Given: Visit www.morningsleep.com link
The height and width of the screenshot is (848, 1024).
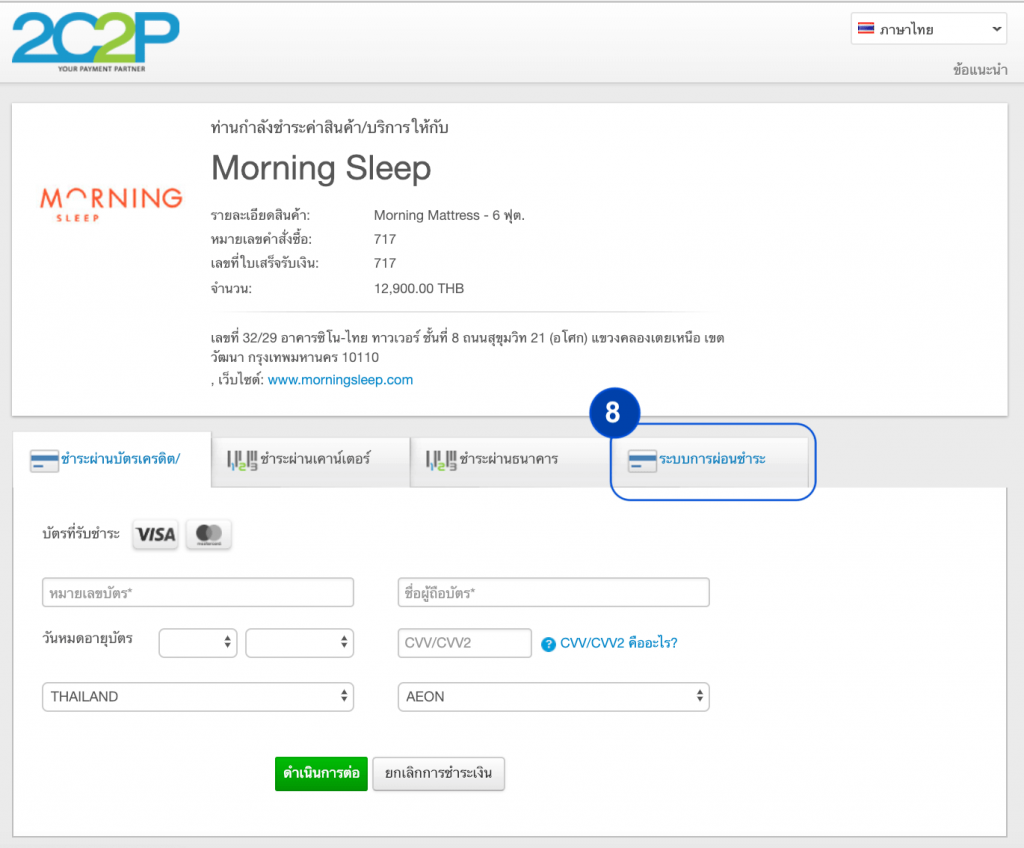Looking at the screenshot, I should [340, 380].
